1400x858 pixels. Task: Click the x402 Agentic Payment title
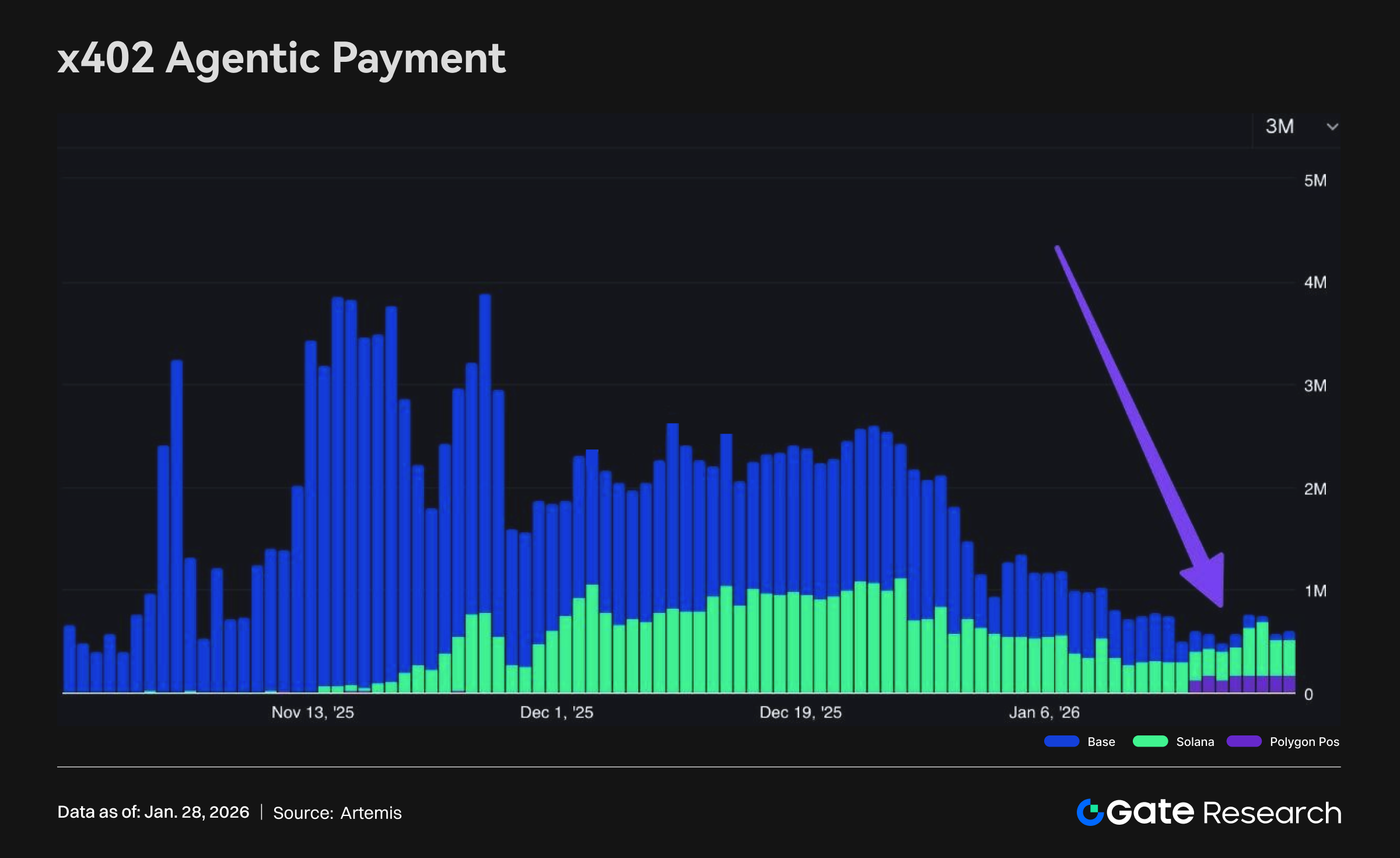pyautogui.click(x=281, y=58)
